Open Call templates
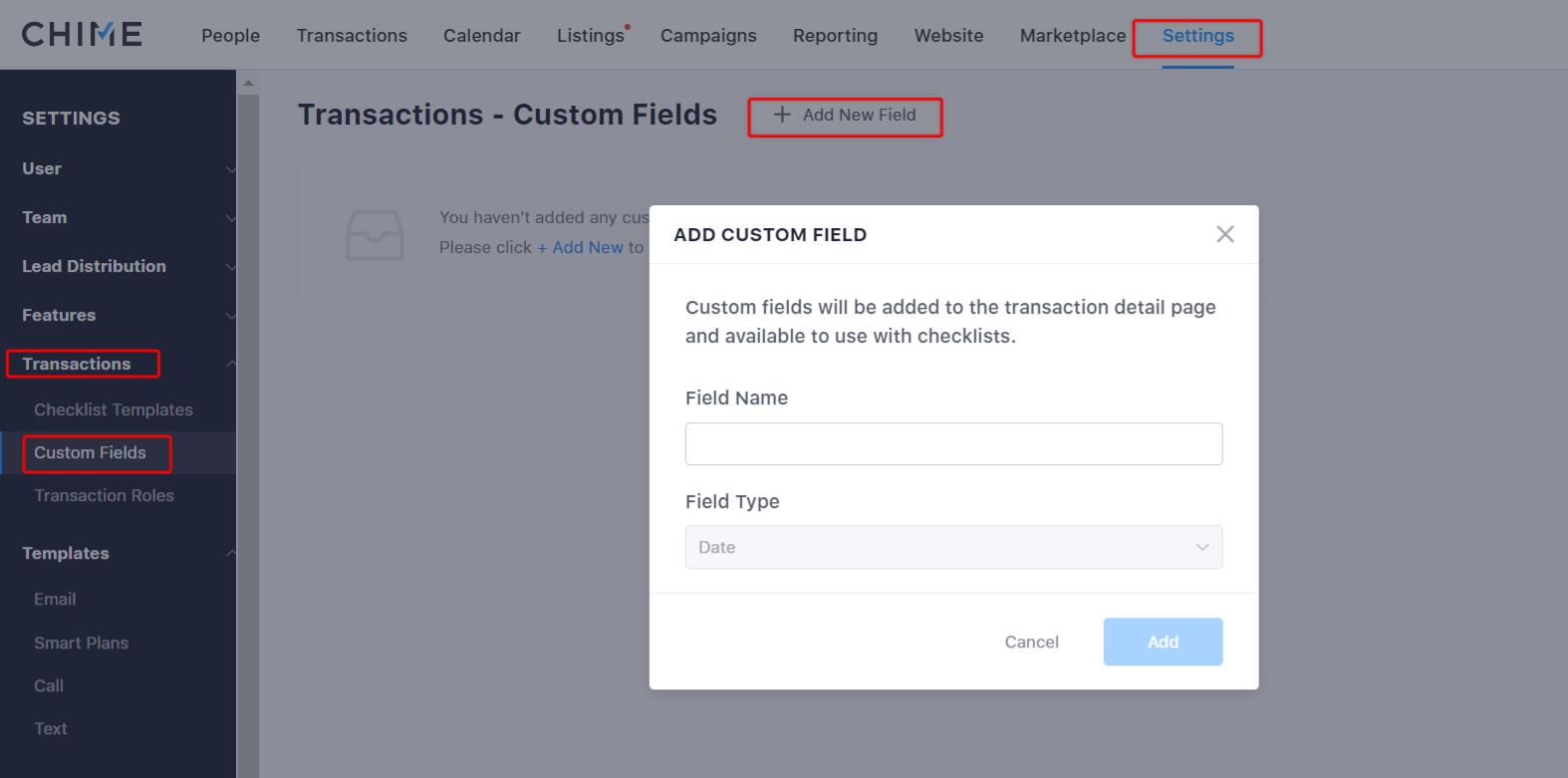 [x=49, y=685]
